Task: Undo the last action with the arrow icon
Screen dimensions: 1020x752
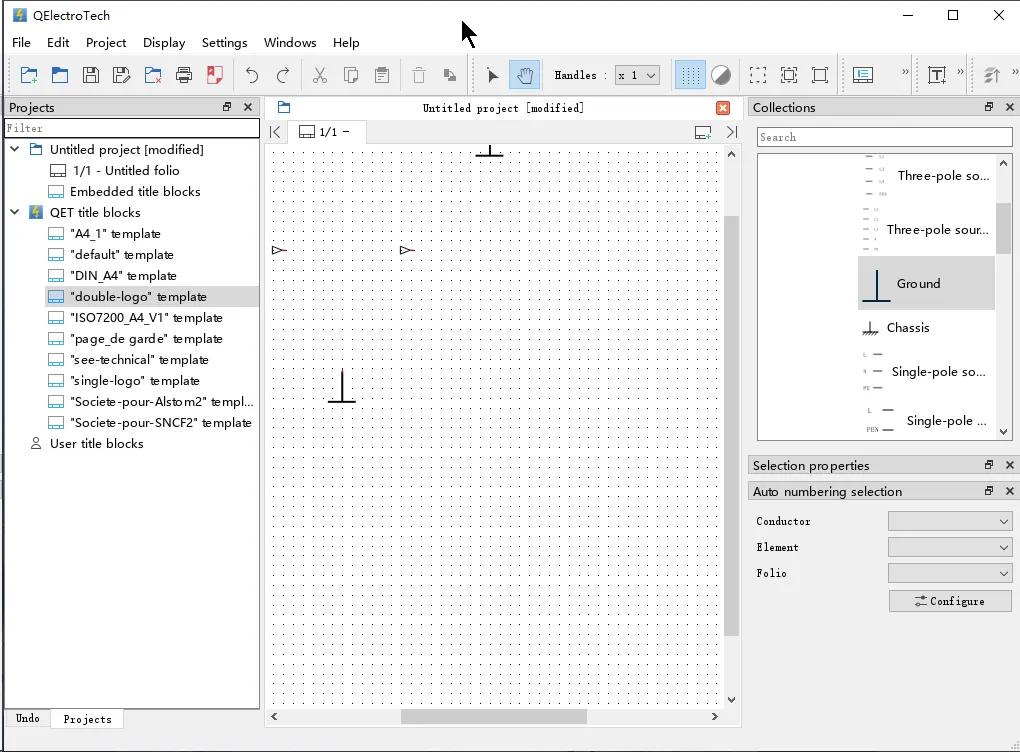Action: [x=250, y=74]
